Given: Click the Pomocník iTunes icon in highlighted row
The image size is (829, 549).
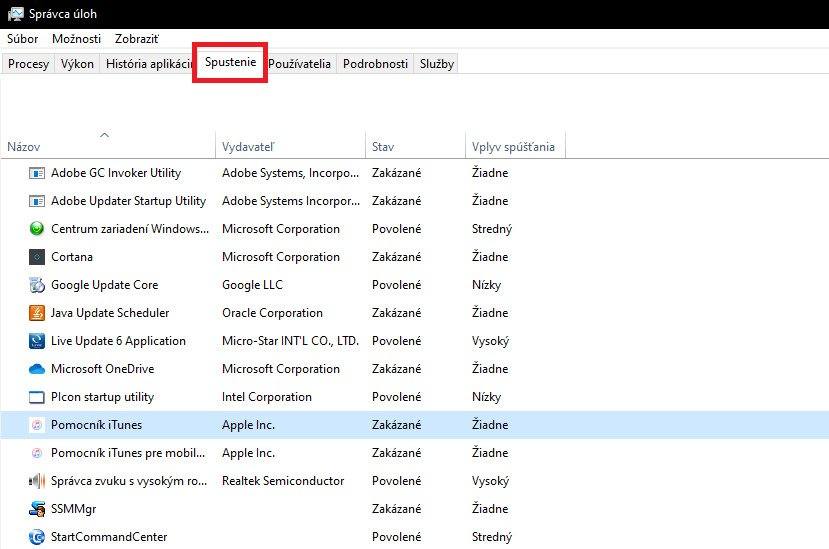Looking at the screenshot, I should pos(36,425).
